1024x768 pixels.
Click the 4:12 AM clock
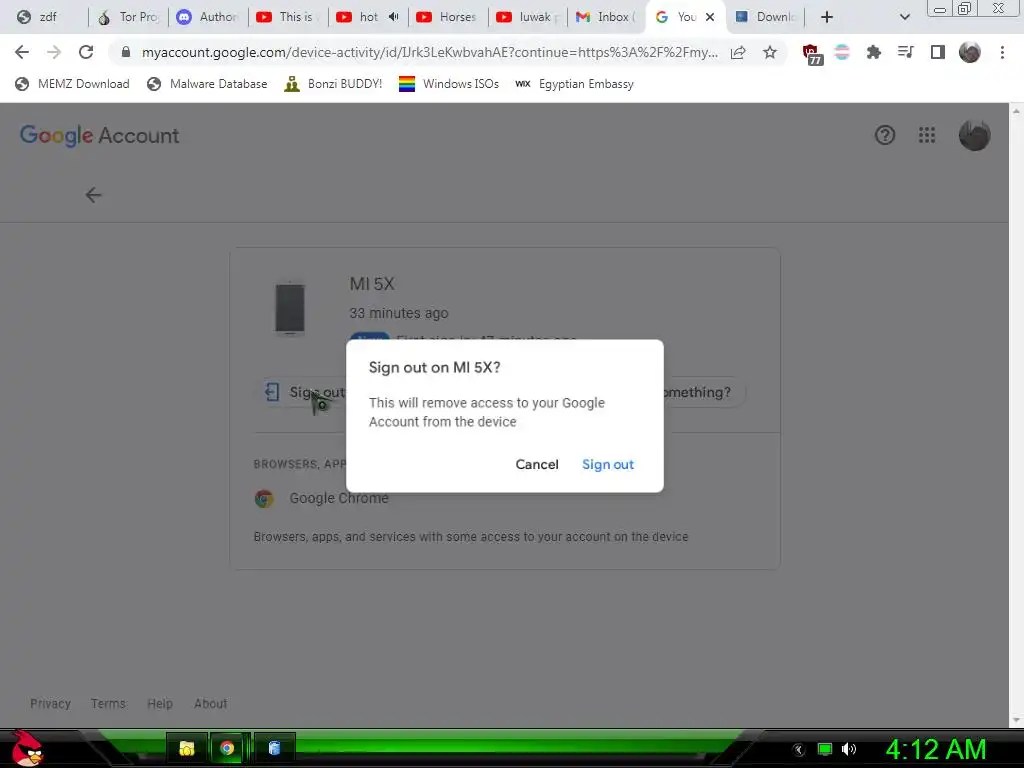point(935,750)
